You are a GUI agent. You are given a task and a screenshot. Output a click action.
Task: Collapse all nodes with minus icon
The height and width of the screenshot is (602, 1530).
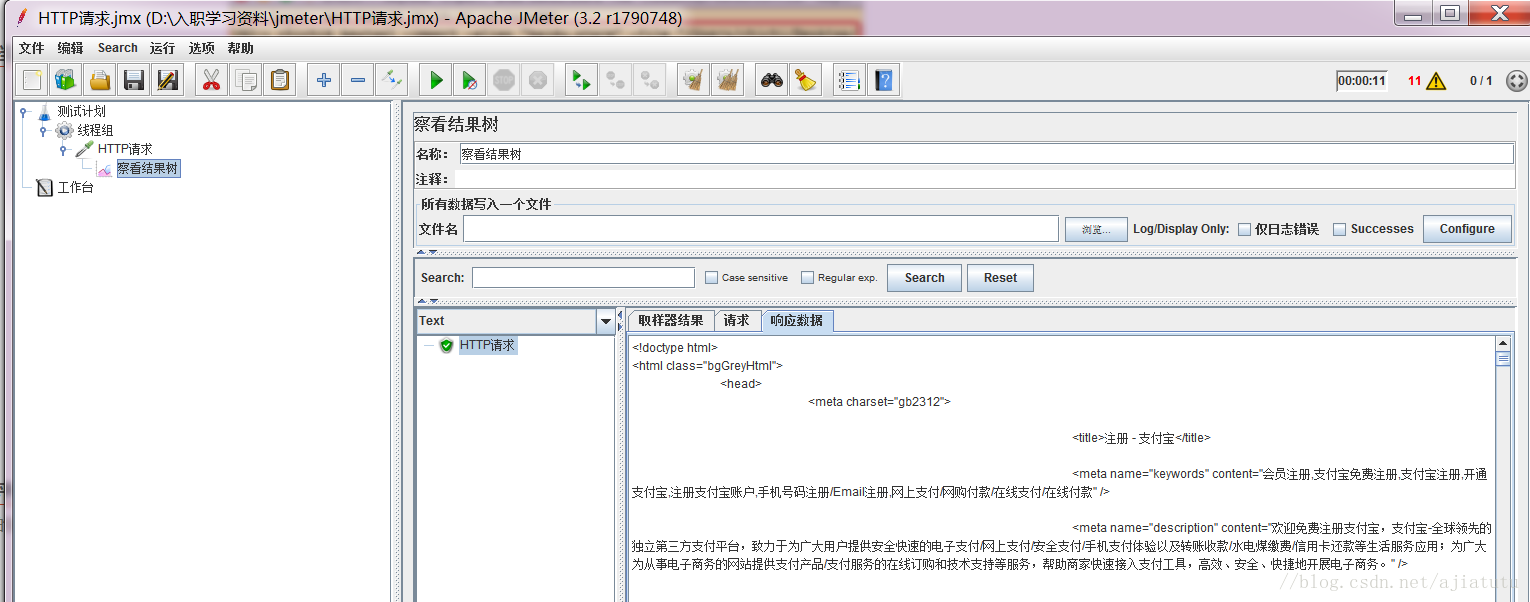[357, 80]
